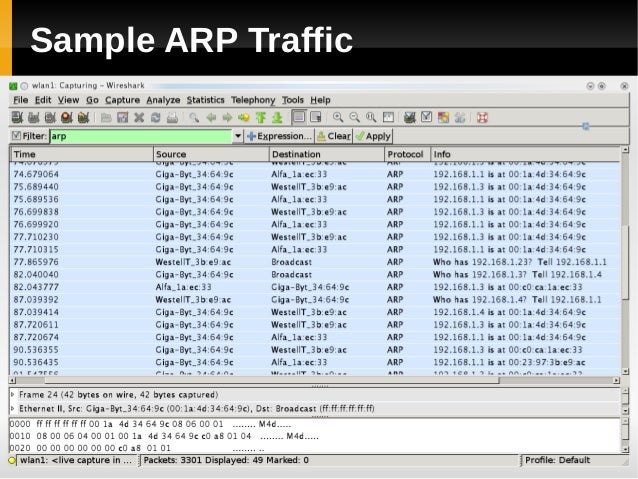Open the File menu

point(20,100)
